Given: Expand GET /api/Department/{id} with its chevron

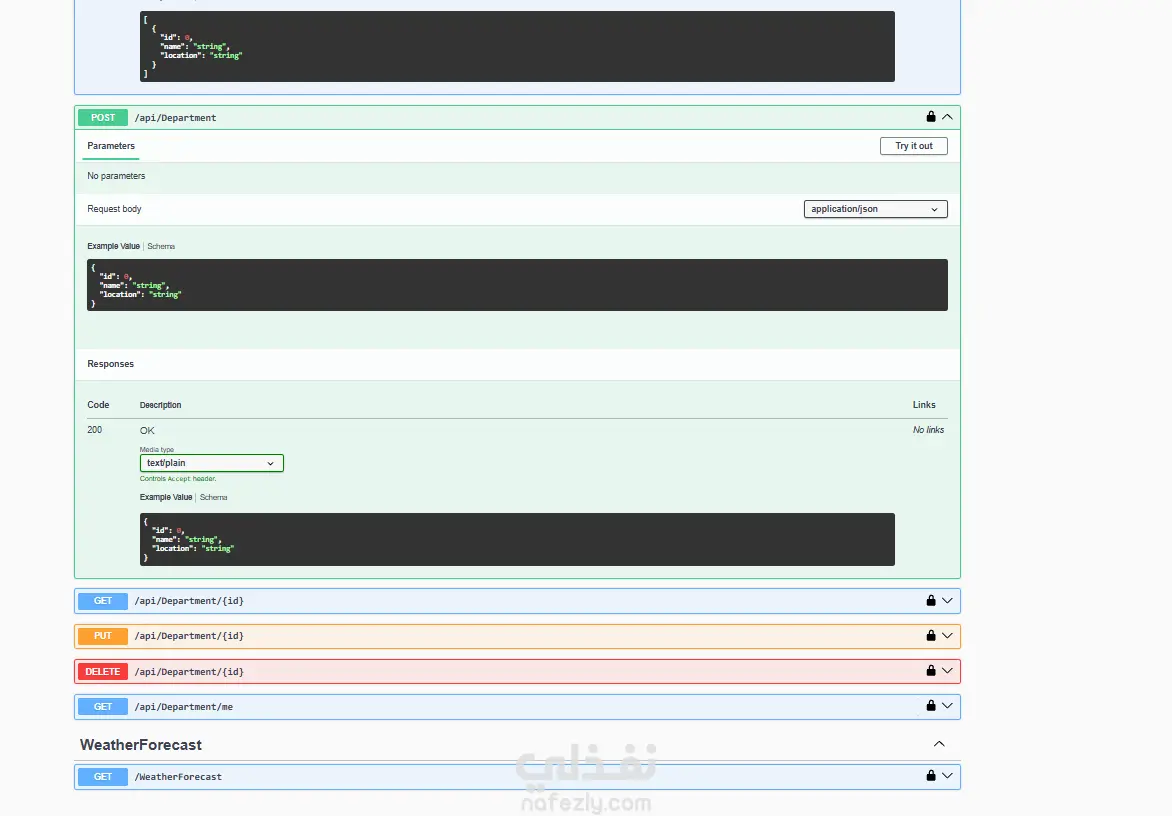Looking at the screenshot, I should click(947, 600).
